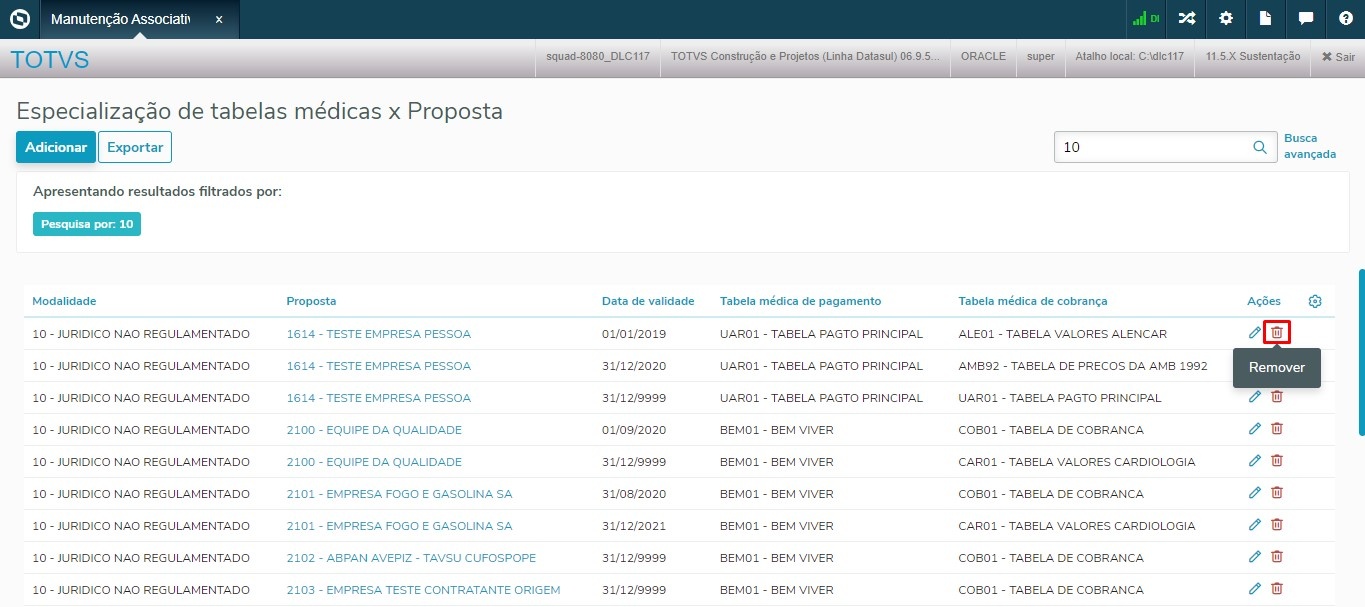1365x607 pixels.
Task: Click the Sair logout link
Action: point(1338,57)
